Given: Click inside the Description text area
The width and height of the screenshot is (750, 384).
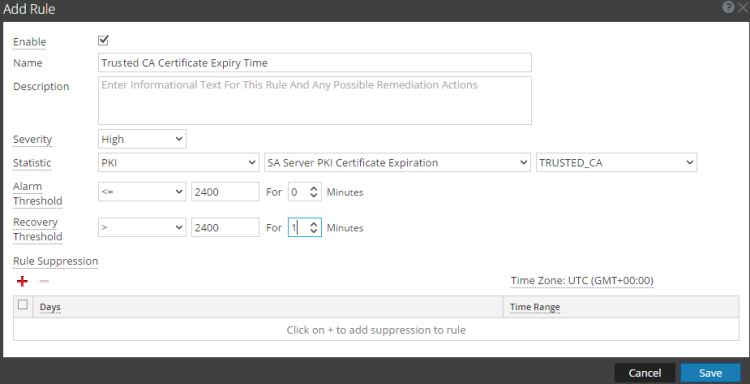Looking at the screenshot, I should 315,100.
